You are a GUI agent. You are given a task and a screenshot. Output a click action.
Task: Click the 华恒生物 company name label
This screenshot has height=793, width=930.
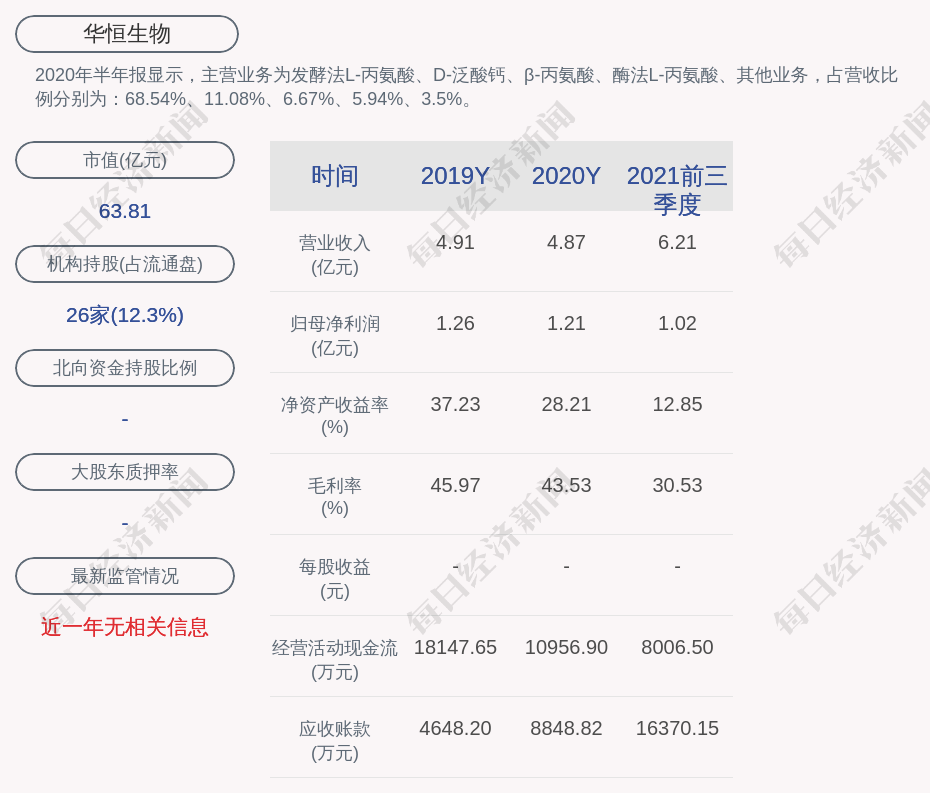[x=127, y=34]
